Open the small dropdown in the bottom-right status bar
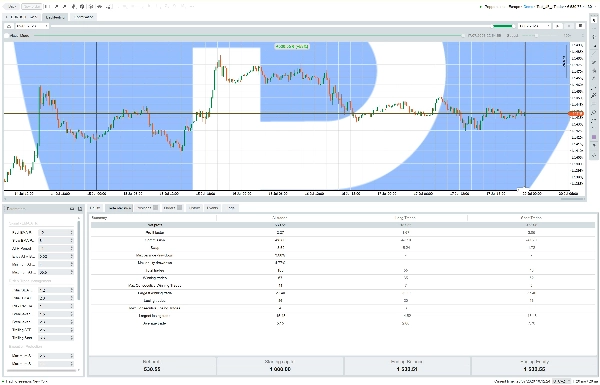The width and height of the screenshot is (600, 385). click(561, 381)
